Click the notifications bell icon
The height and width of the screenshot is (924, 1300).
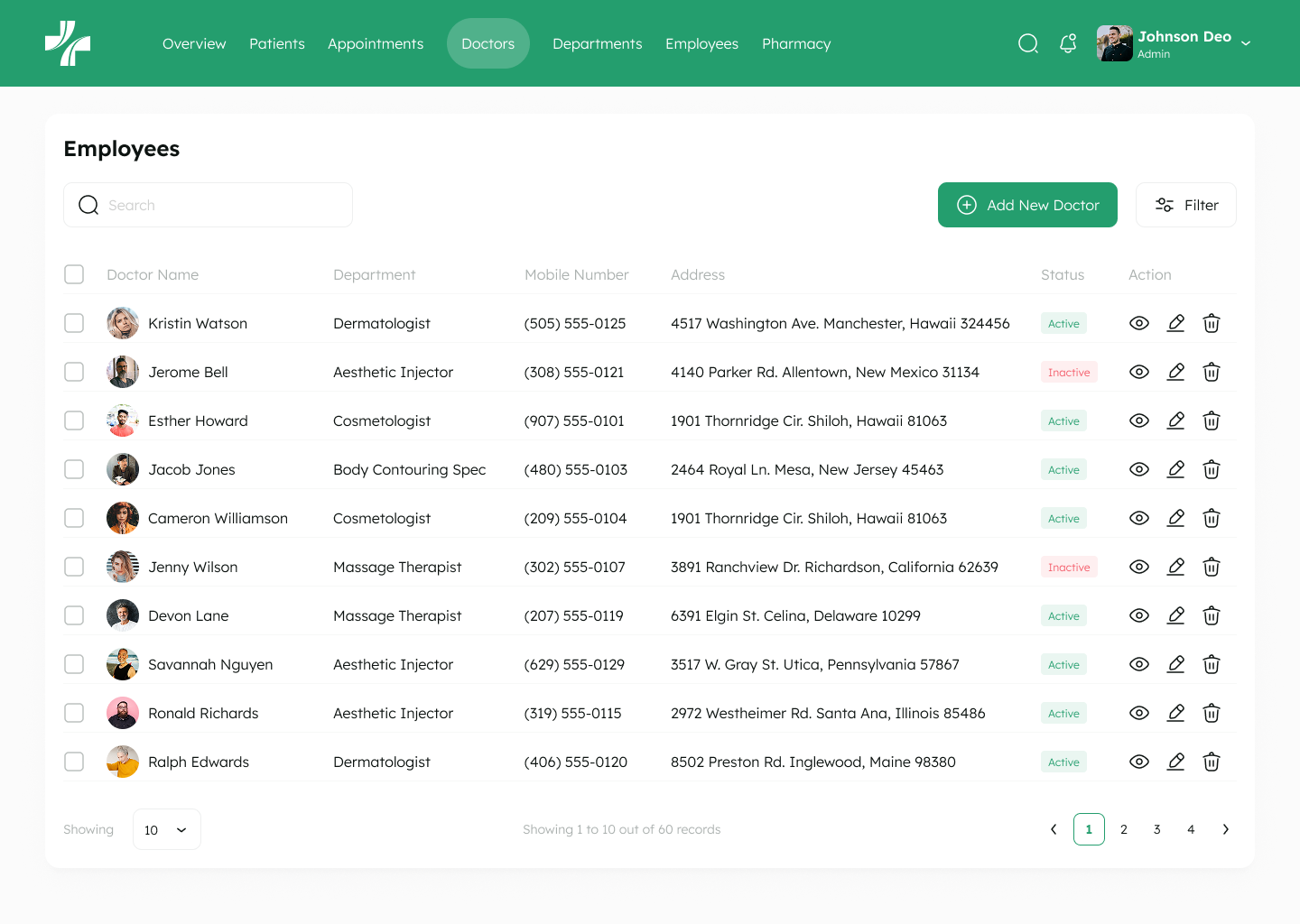click(x=1068, y=43)
